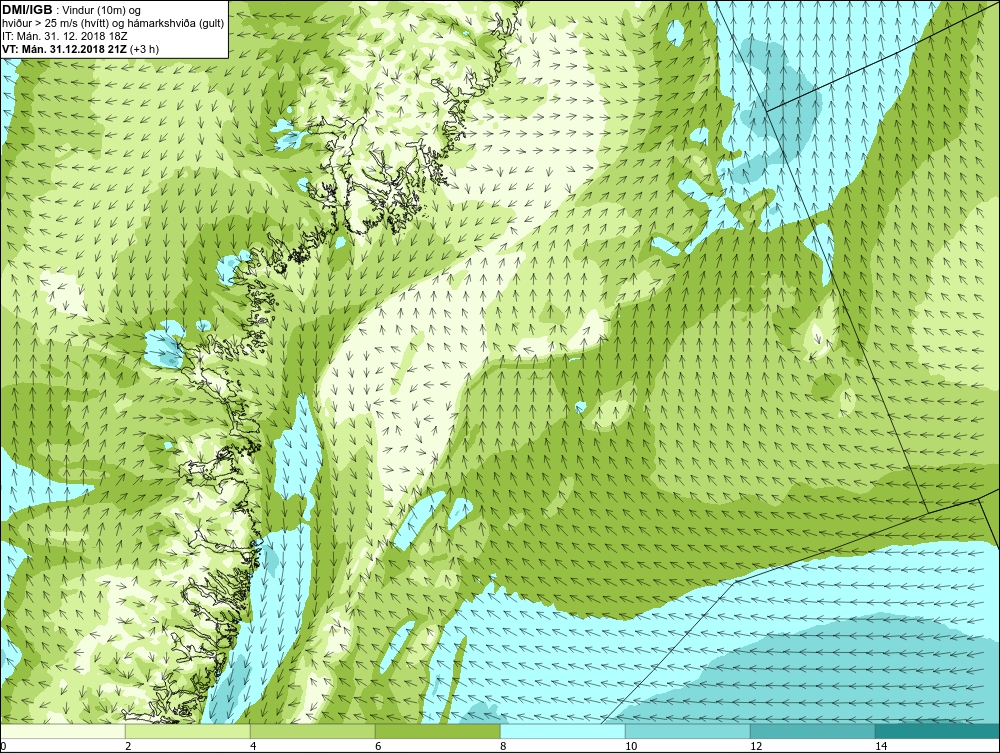Click the '10' scale label
This screenshot has height=753, width=1000.
[x=631, y=746]
